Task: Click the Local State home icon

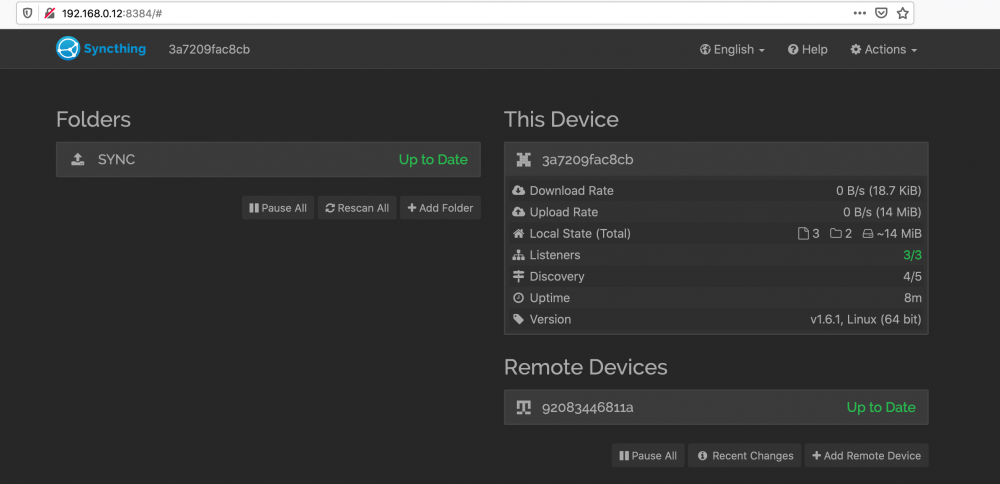Action: pyautogui.click(x=518, y=233)
